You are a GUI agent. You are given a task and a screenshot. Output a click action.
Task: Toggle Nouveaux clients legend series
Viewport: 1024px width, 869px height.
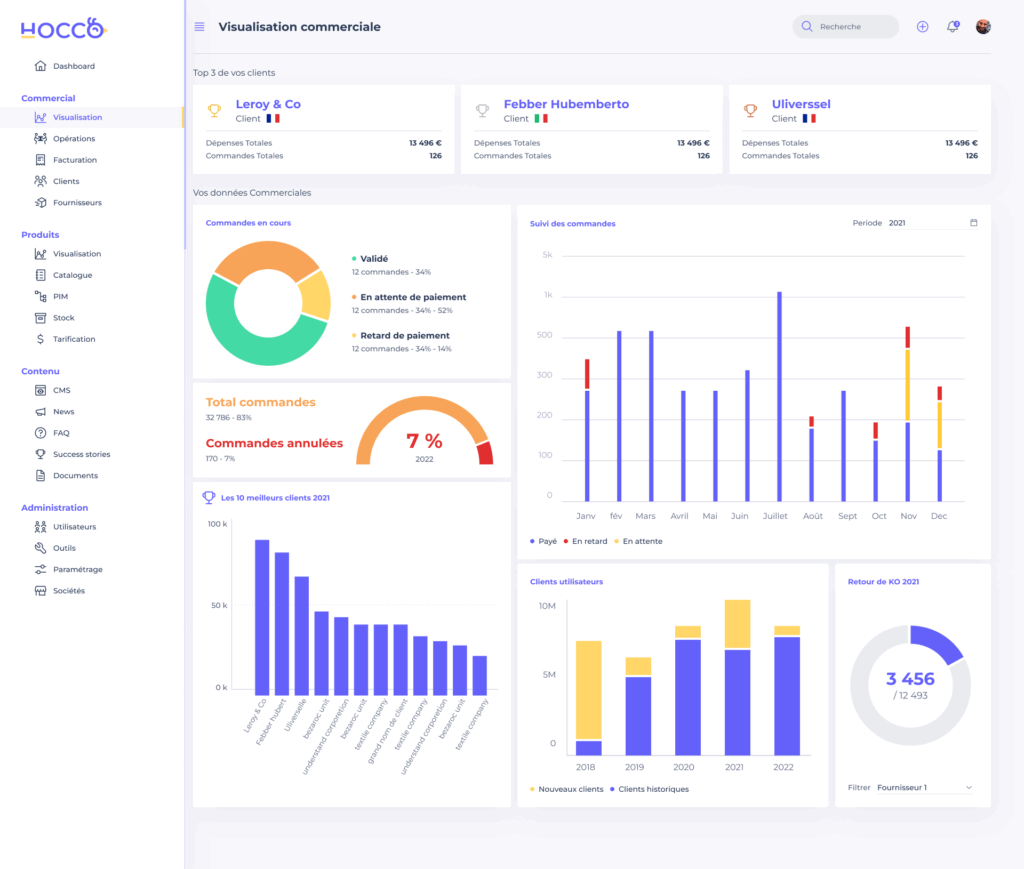(x=566, y=789)
